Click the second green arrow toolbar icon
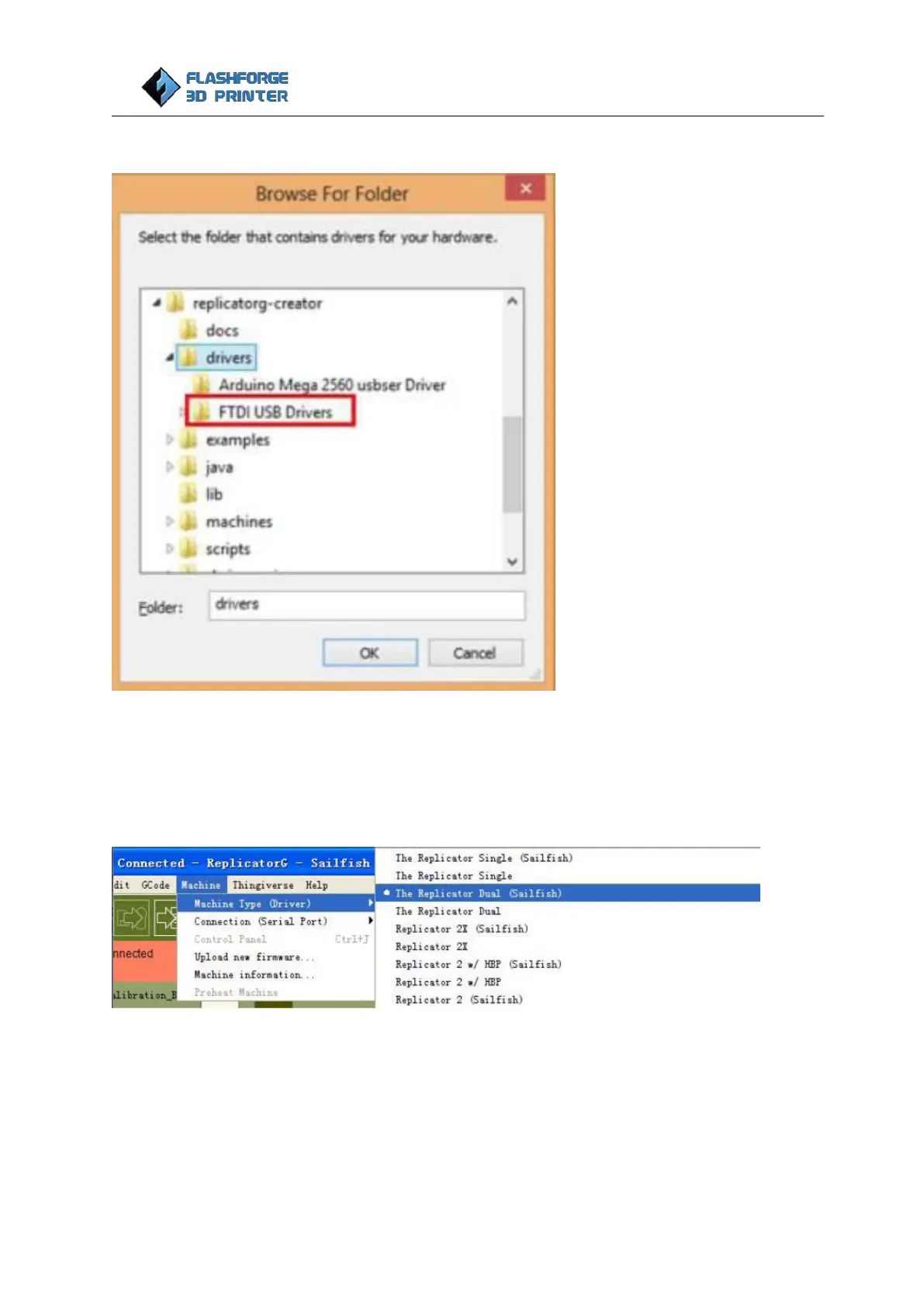Image resolution: width=924 pixels, height=1307 pixels. click(165, 918)
